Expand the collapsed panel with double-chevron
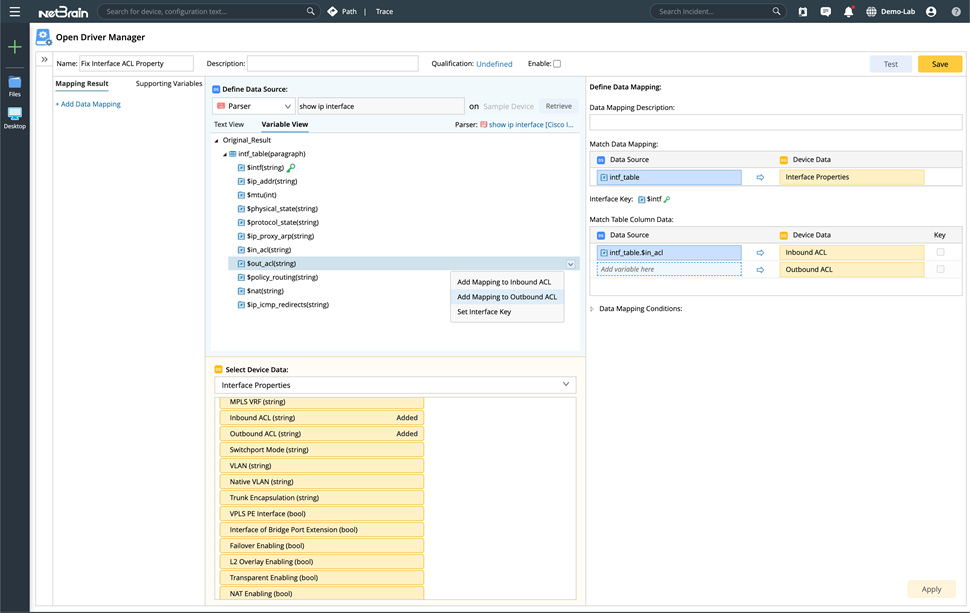 tap(44, 60)
